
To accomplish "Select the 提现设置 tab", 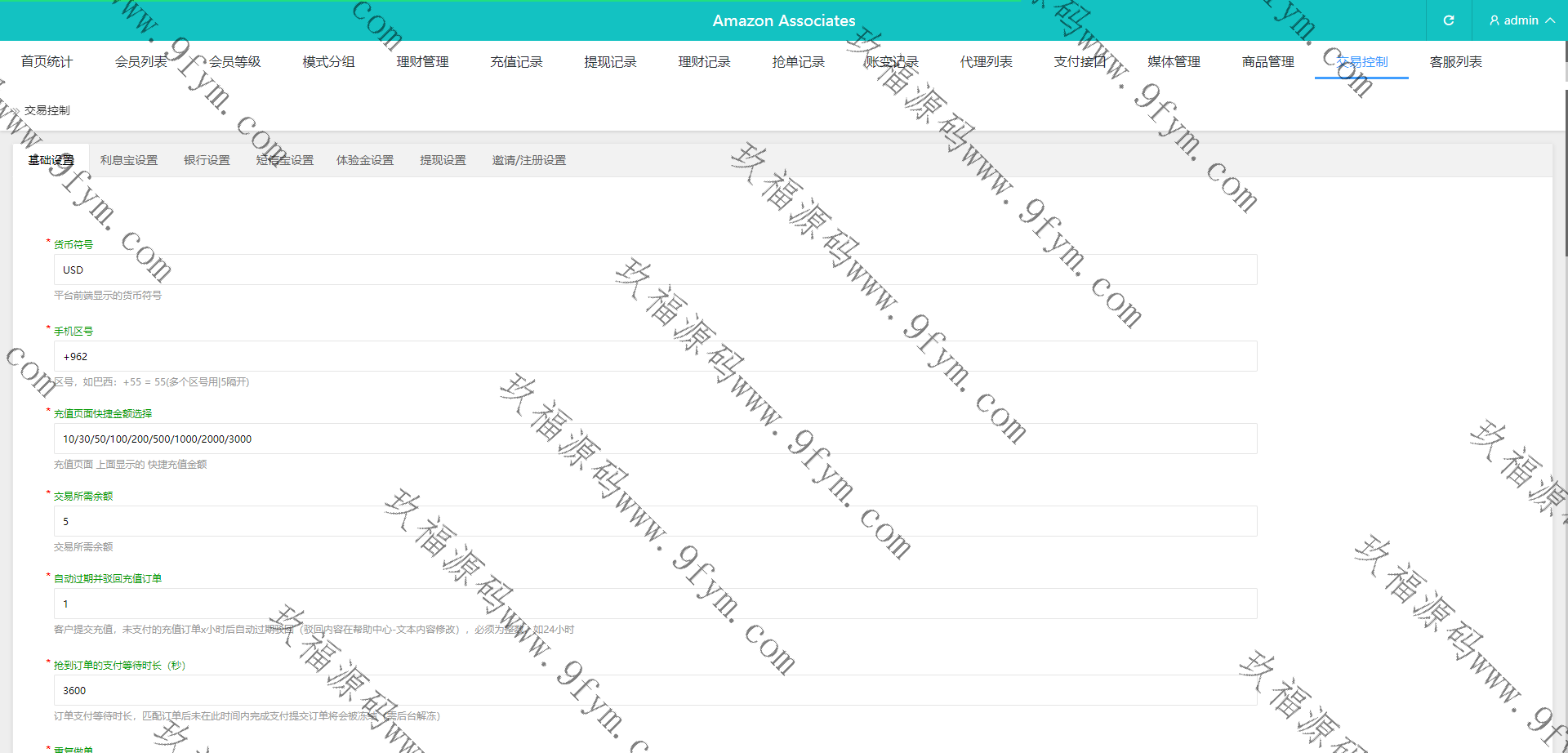I will 443,161.
